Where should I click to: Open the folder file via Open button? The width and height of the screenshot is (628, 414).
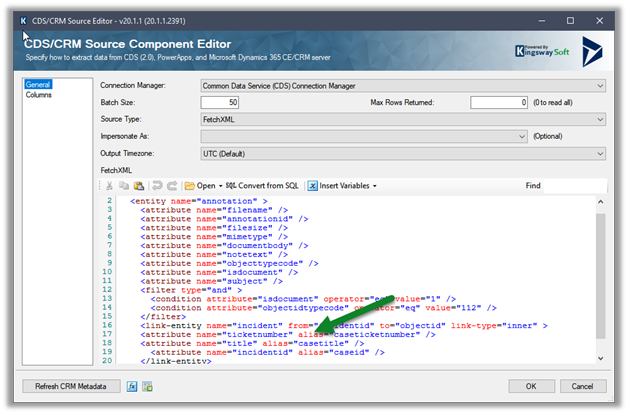(199, 185)
